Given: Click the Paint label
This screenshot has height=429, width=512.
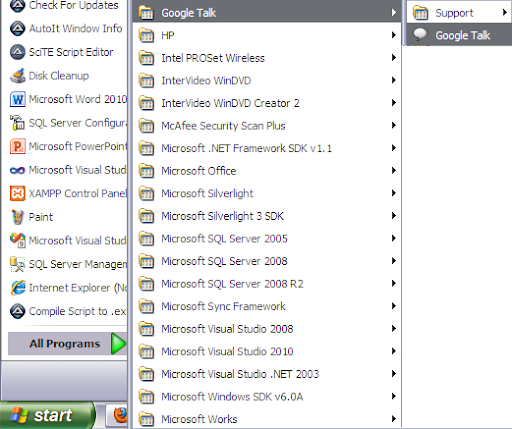Looking at the screenshot, I should [x=41, y=217].
